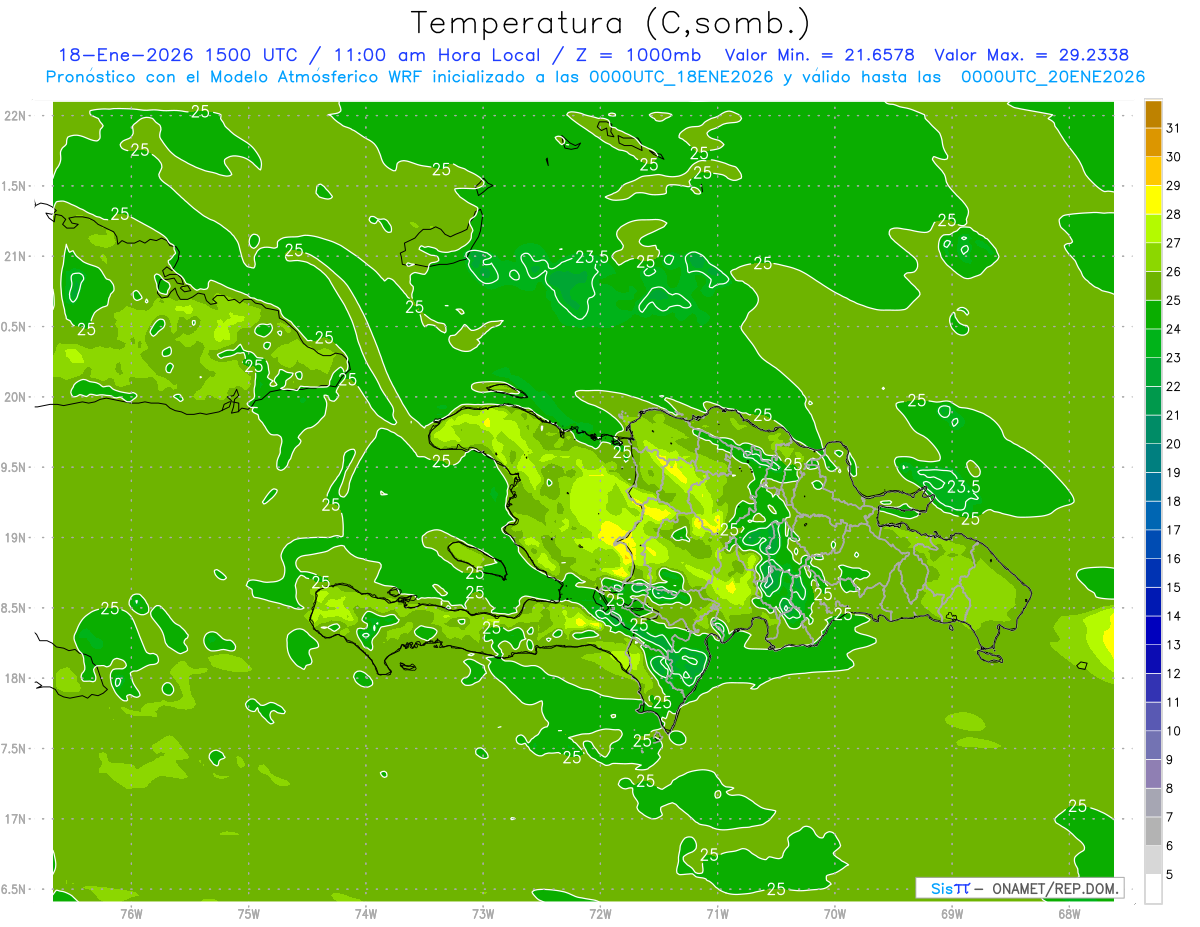Click the "71W" longitude axis label
The height and width of the screenshot is (927, 1200).
pos(717,912)
